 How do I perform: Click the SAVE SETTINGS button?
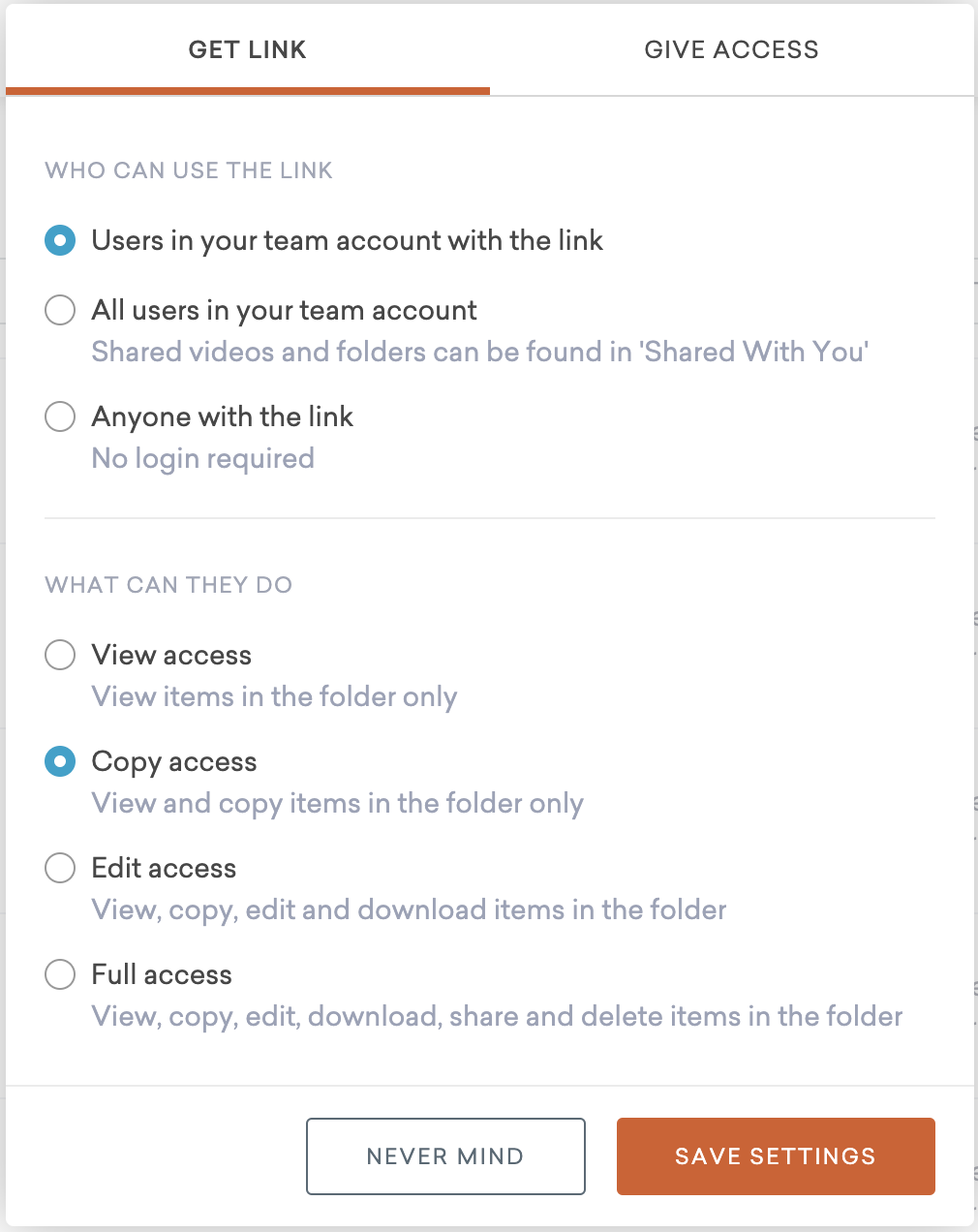coord(775,1155)
